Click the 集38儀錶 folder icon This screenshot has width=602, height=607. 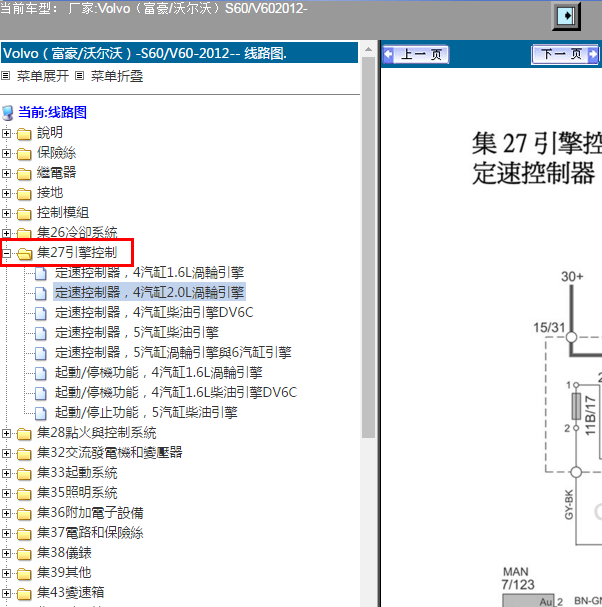pos(24,554)
